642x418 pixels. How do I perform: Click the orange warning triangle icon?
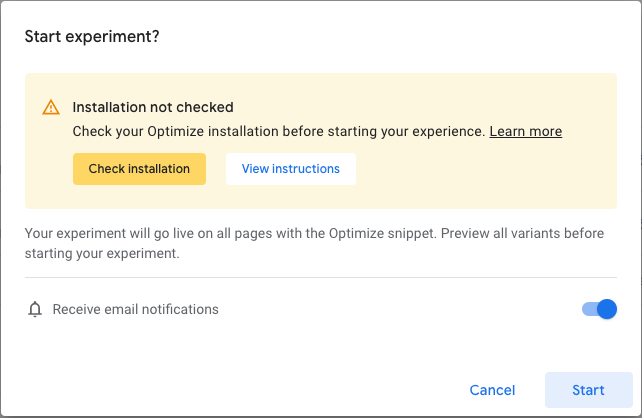point(51,108)
